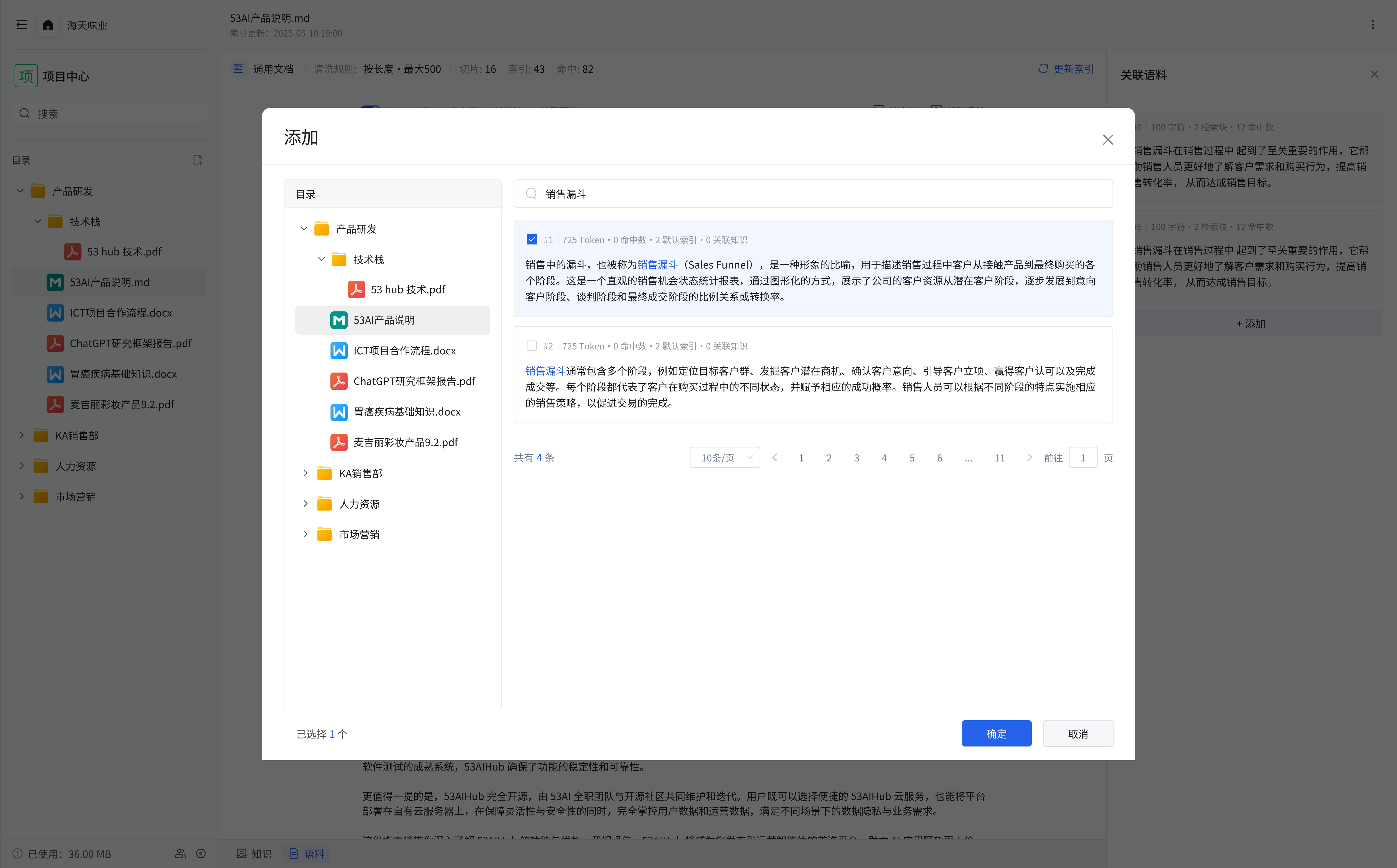1397x868 pixels.
Task: Close the 添加 dialog with X icon
Action: point(1108,139)
